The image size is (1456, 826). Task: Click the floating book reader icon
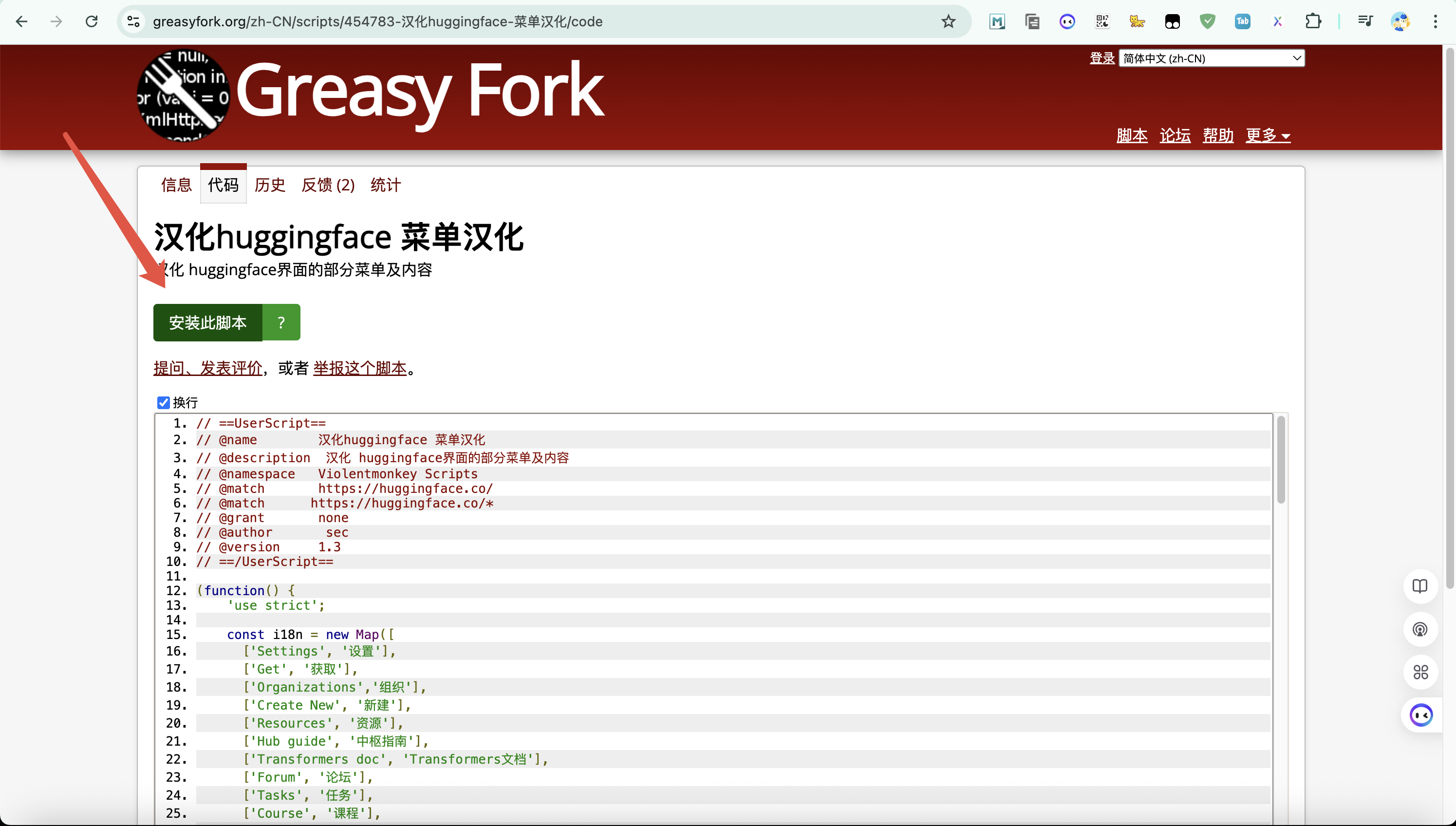point(1419,586)
